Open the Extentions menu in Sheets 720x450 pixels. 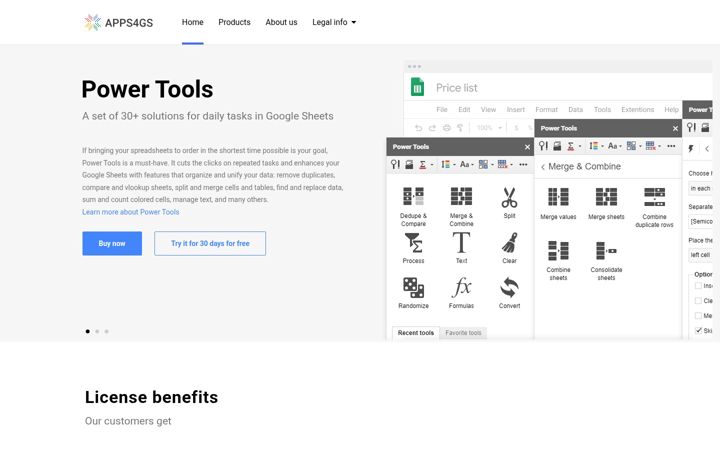click(x=637, y=109)
